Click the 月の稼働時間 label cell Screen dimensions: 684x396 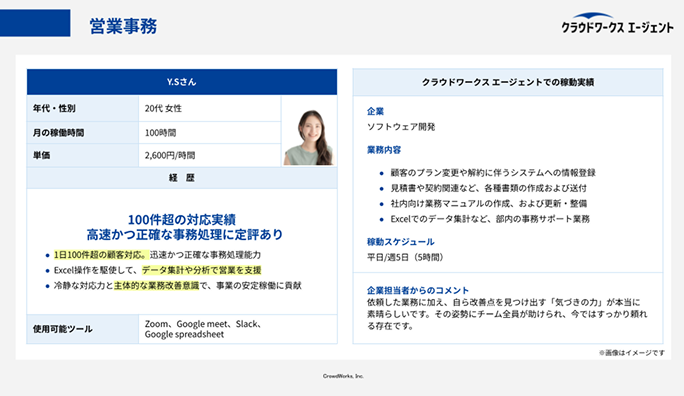tap(83, 133)
